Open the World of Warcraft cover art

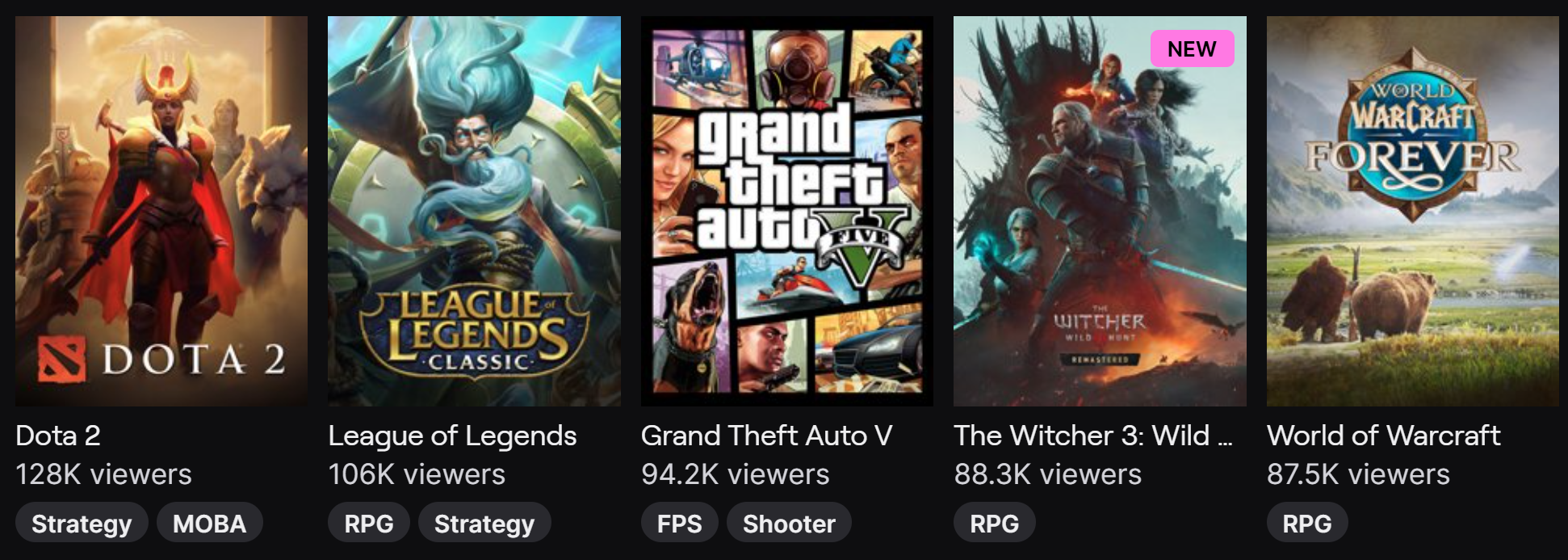(x=1413, y=211)
